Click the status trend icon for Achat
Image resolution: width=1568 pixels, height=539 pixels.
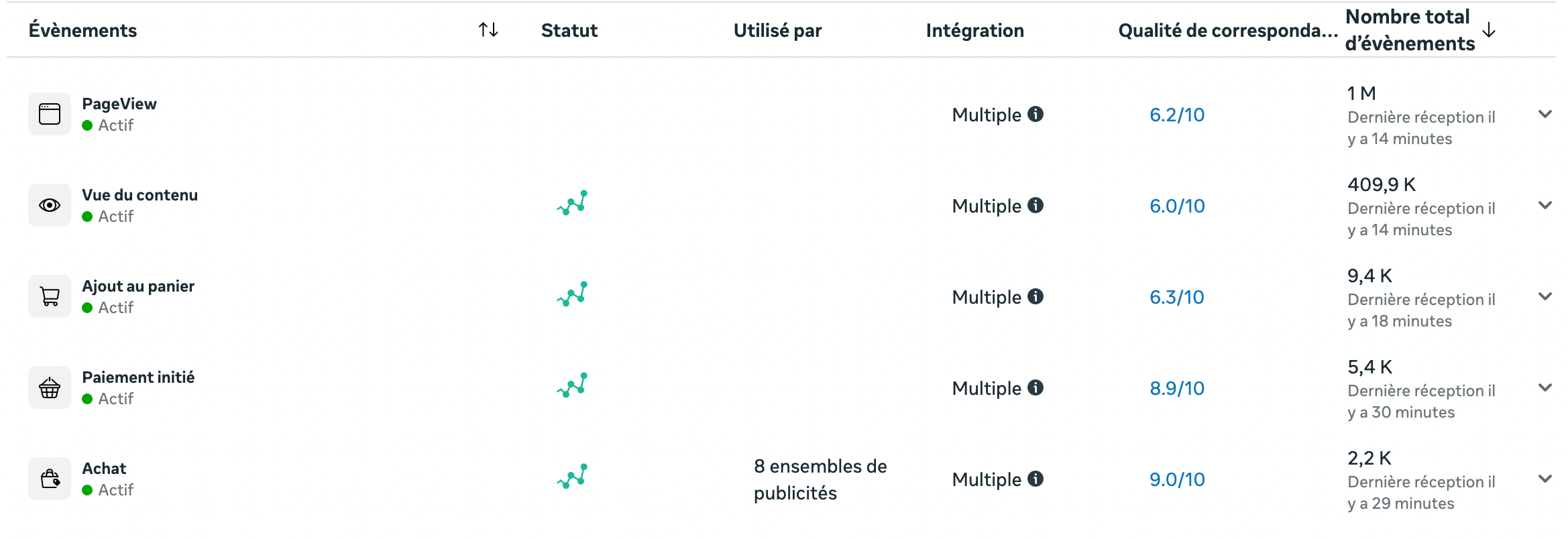572,477
